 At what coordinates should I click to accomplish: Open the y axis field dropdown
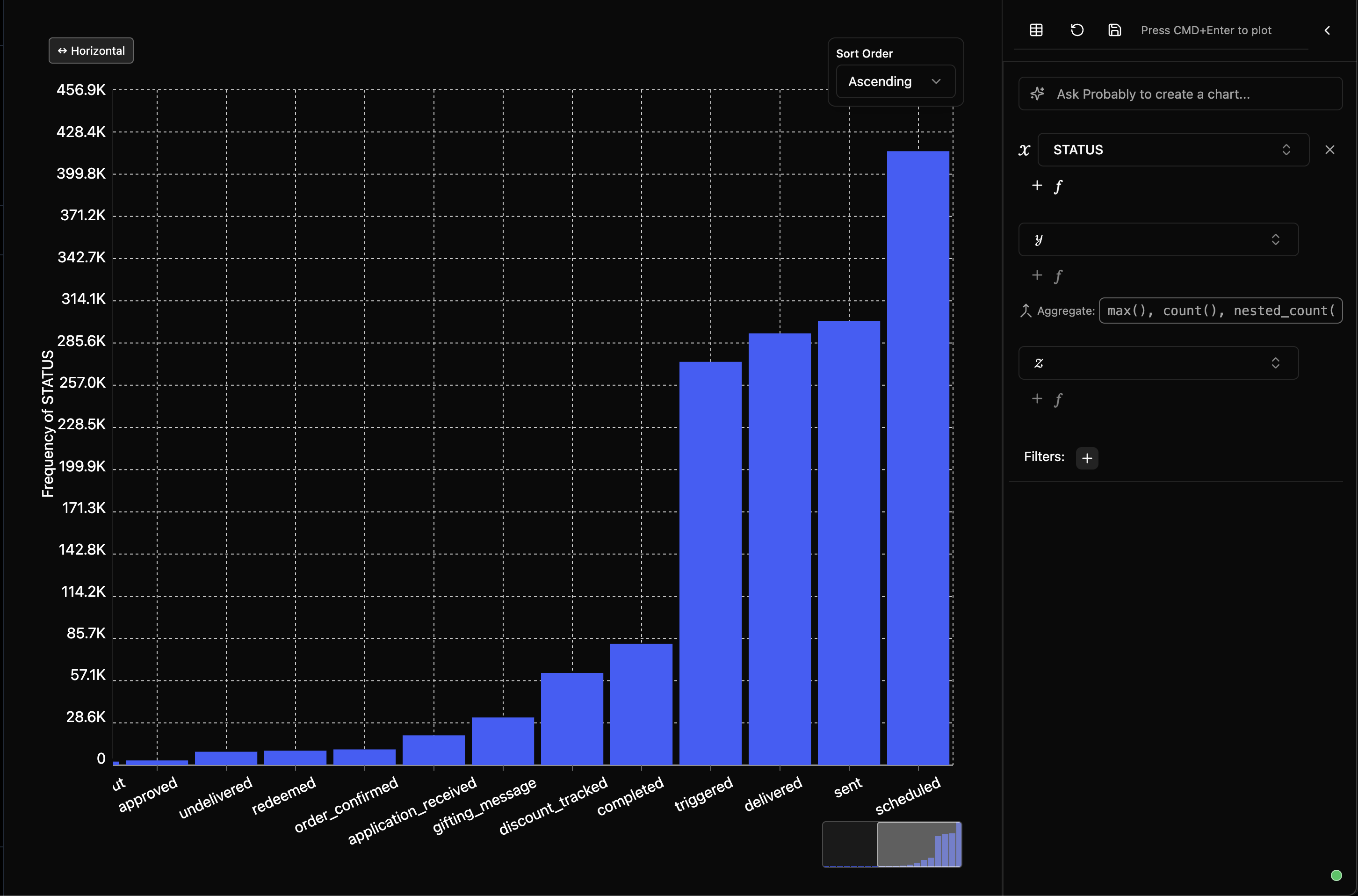(x=1157, y=239)
